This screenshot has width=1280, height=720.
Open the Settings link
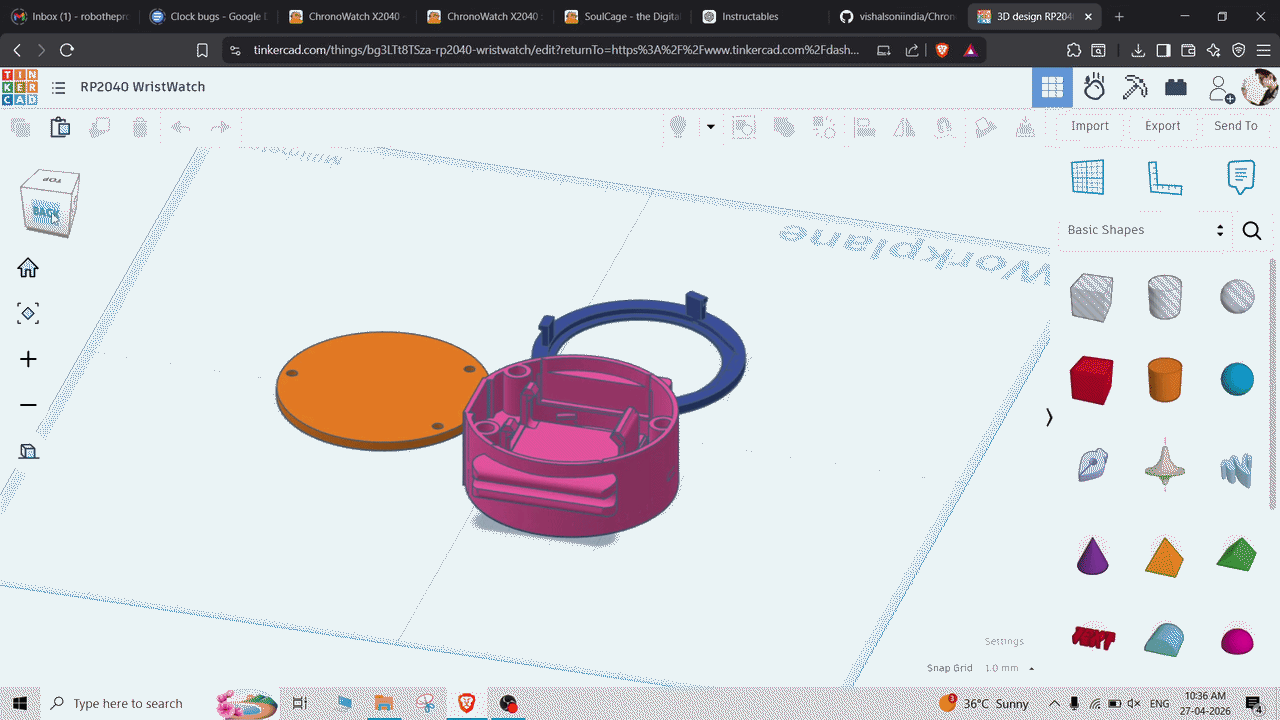(1004, 642)
